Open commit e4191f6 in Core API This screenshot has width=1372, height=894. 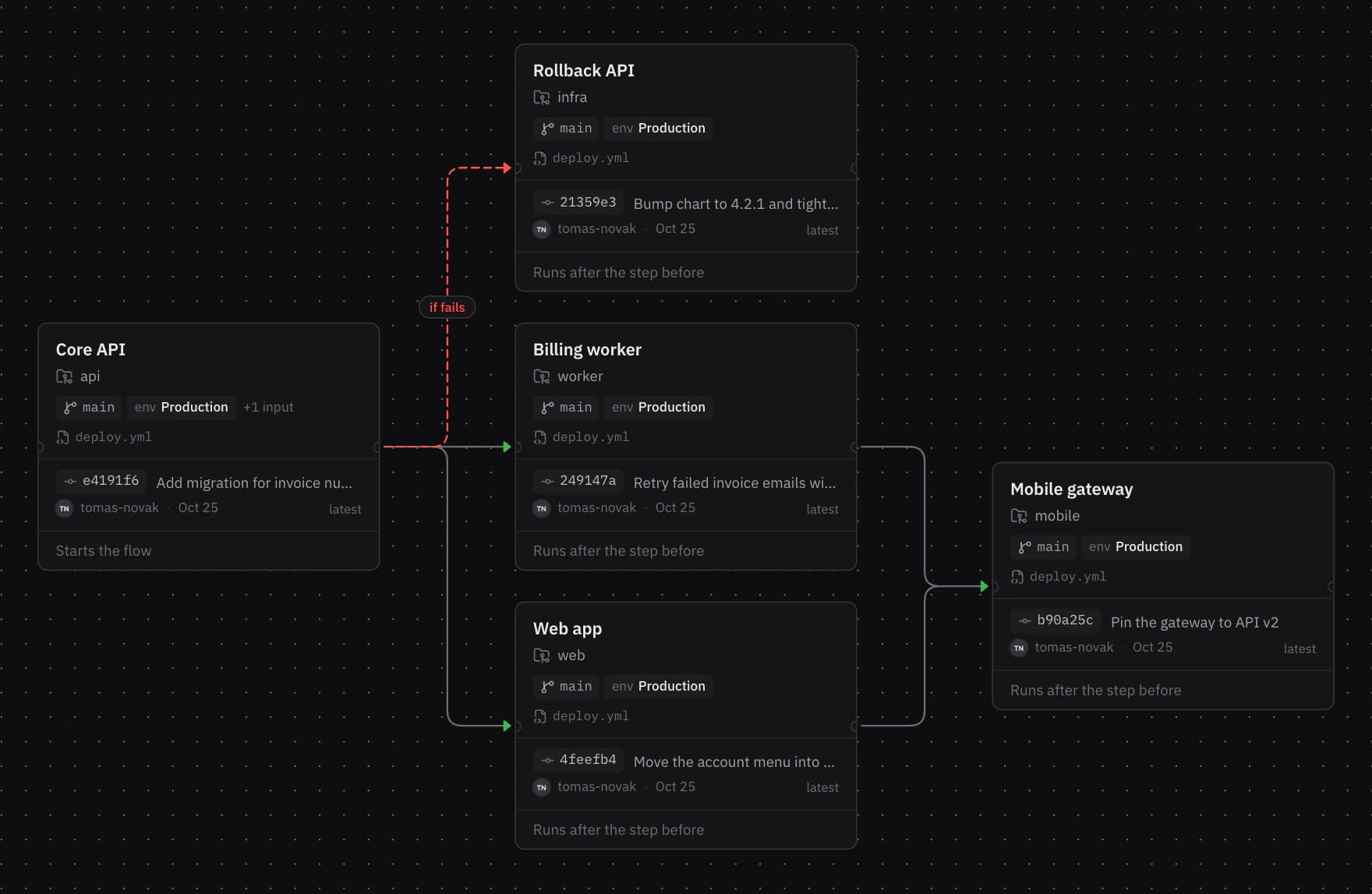tap(101, 481)
